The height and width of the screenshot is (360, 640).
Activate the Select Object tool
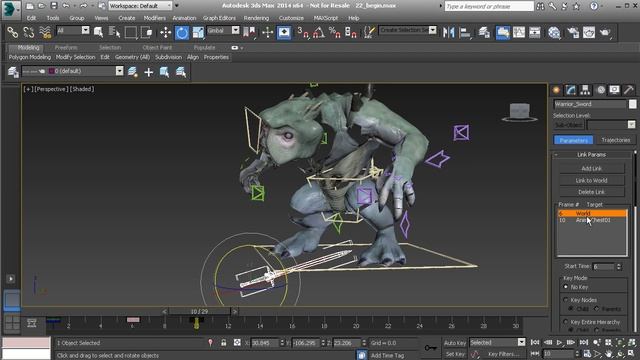tap(98, 32)
